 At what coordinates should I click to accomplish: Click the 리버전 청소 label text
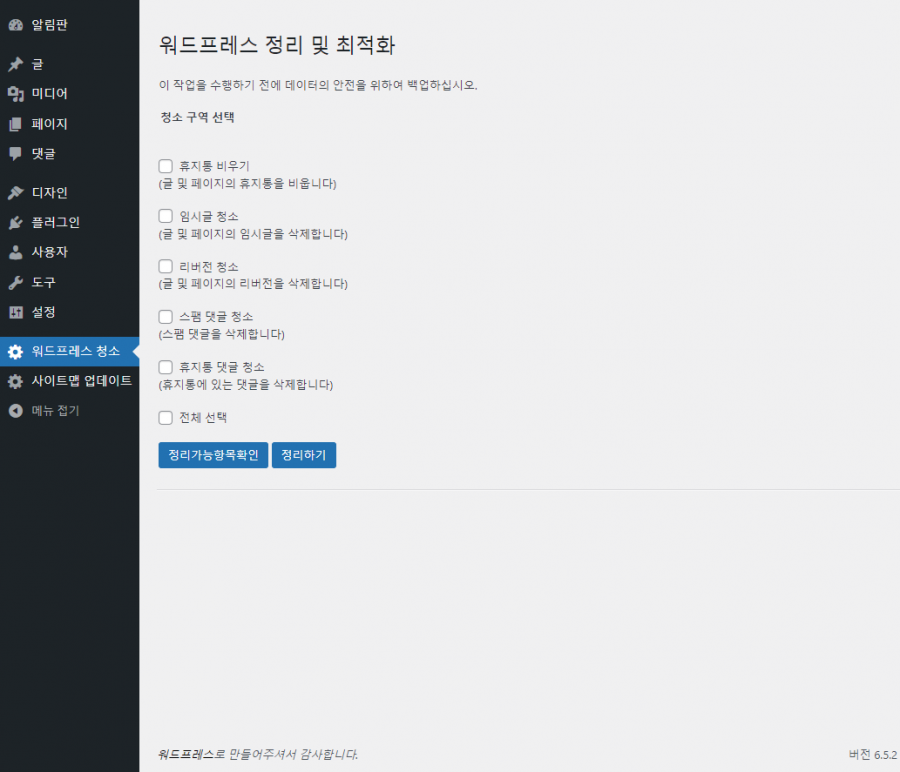click(x=208, y=267)
